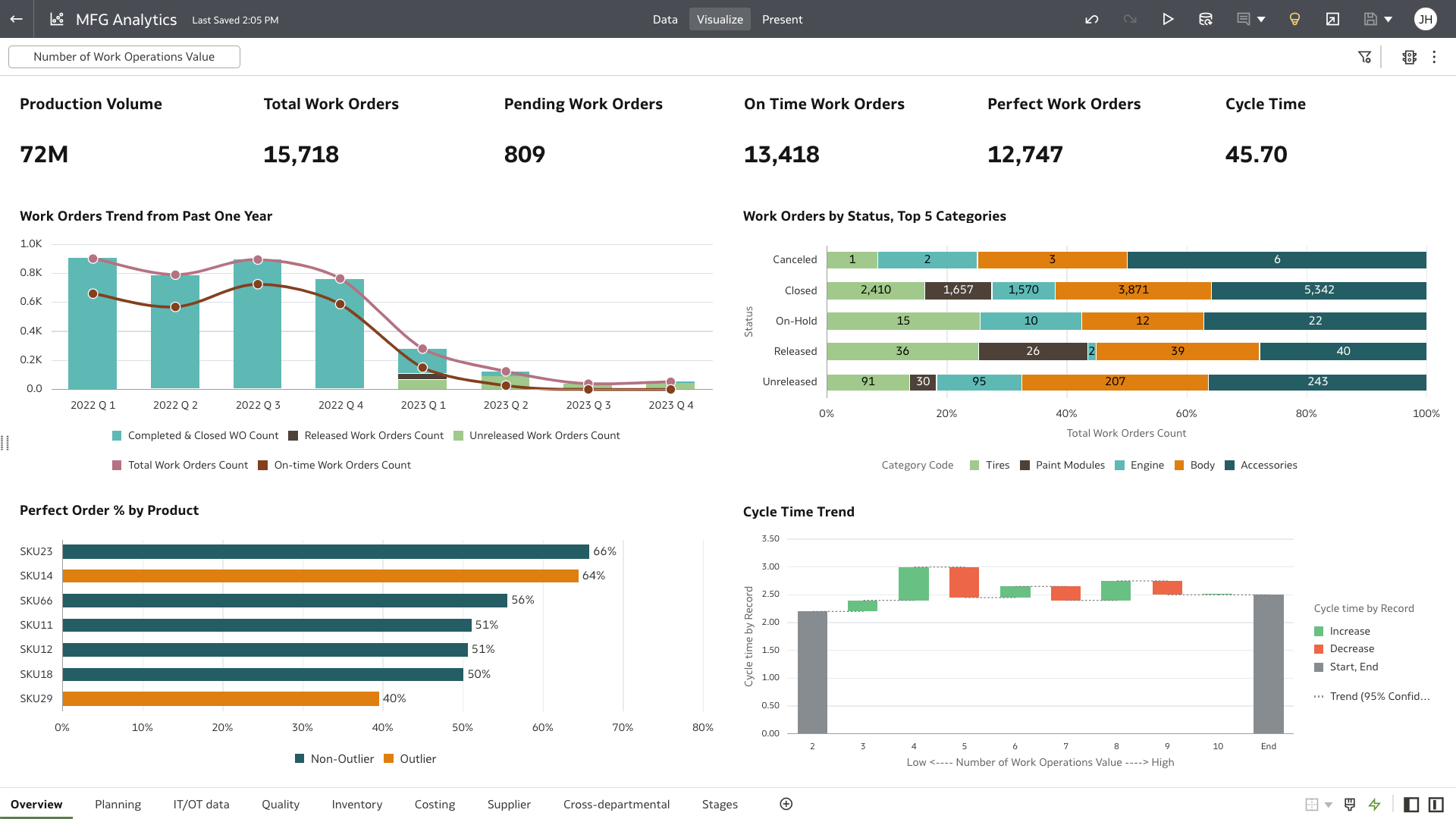Open the Quality tab at the bottom
The height and width of the screenshot is (819, 1456).
280,804
